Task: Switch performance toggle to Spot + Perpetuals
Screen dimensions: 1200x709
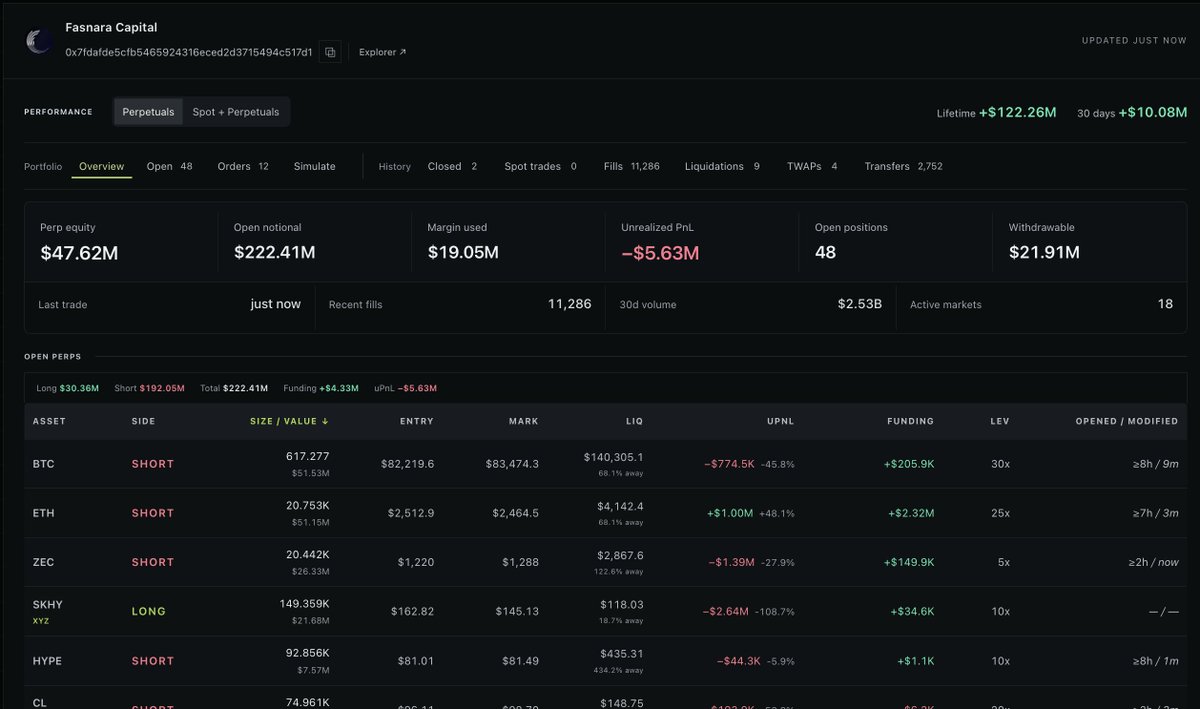Action: pos(236,112)
